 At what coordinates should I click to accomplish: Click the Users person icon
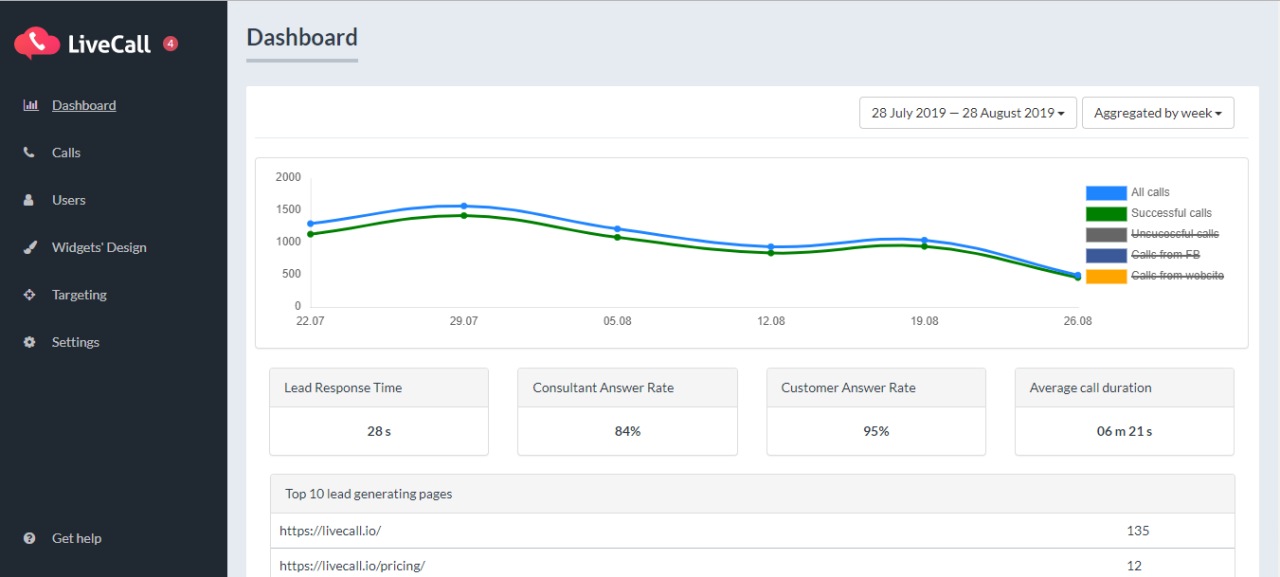pyautogui.click(x=29, y=200)
